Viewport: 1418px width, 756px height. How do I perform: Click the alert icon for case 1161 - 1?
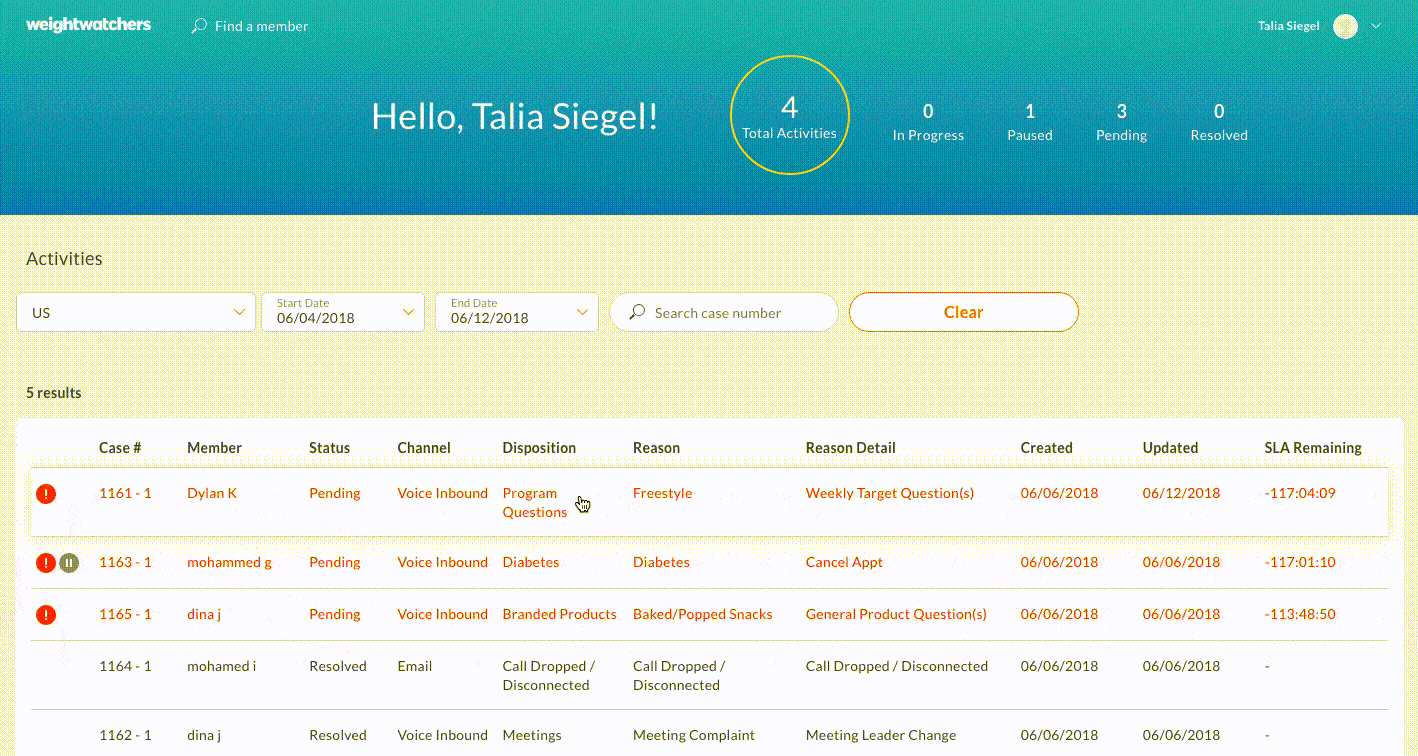[46, 493]
